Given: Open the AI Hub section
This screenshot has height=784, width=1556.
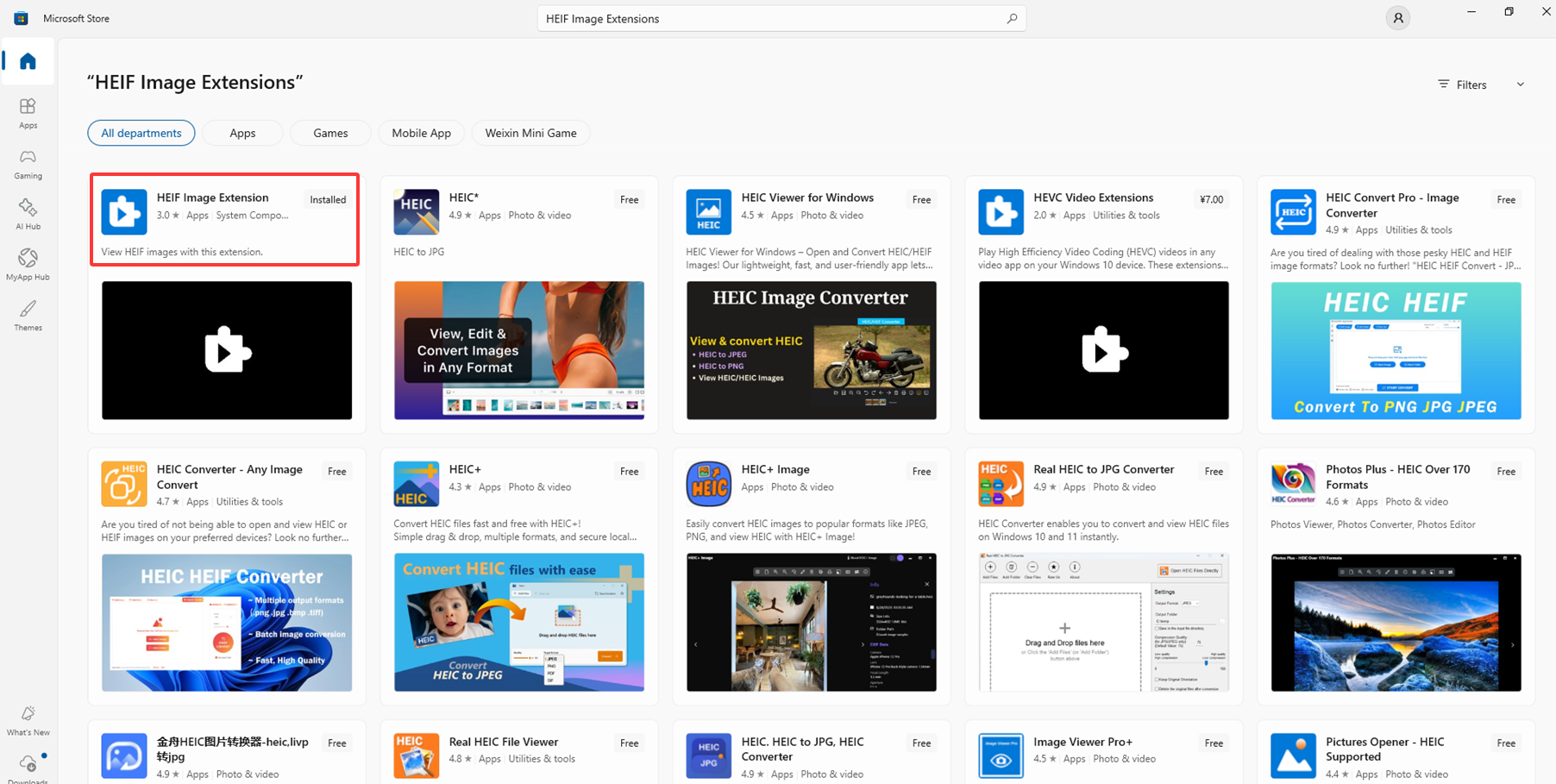Looking at the screenshot, I should point(28,214).
